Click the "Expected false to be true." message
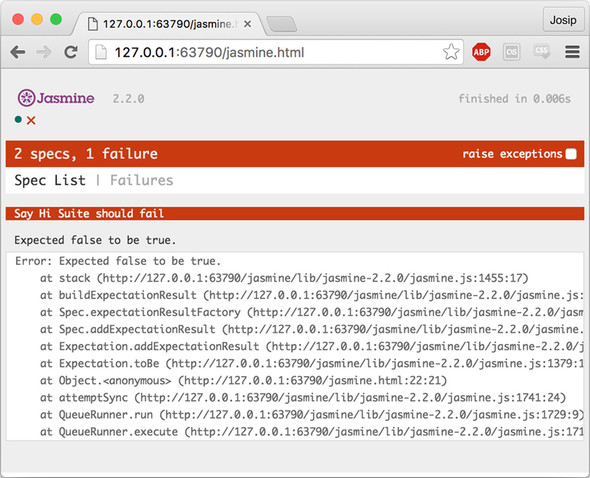This screenshot has height=478, width=590. (x=95, y=240)
